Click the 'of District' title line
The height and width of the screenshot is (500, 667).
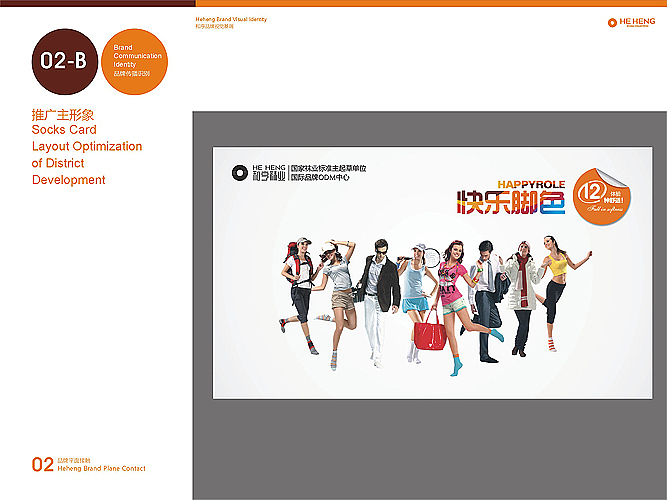click(x=58, y=163)
